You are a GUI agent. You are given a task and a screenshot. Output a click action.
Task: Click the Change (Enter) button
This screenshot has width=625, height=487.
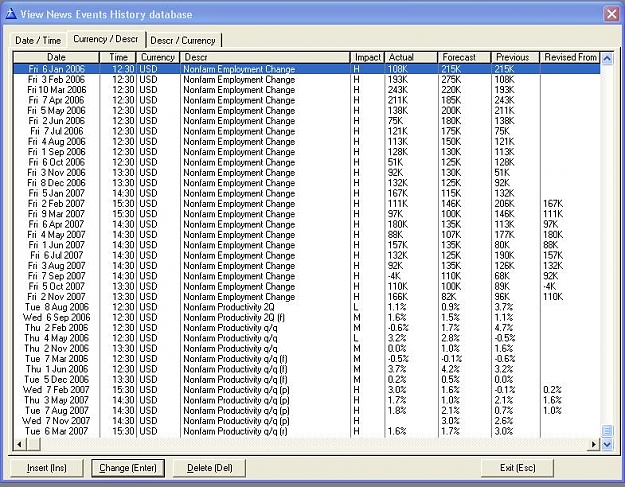(x=128, y=468)
